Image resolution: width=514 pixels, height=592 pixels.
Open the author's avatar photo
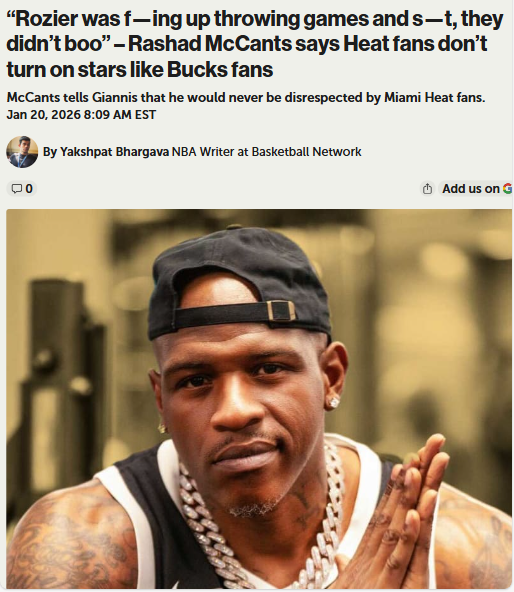[22, 152]
